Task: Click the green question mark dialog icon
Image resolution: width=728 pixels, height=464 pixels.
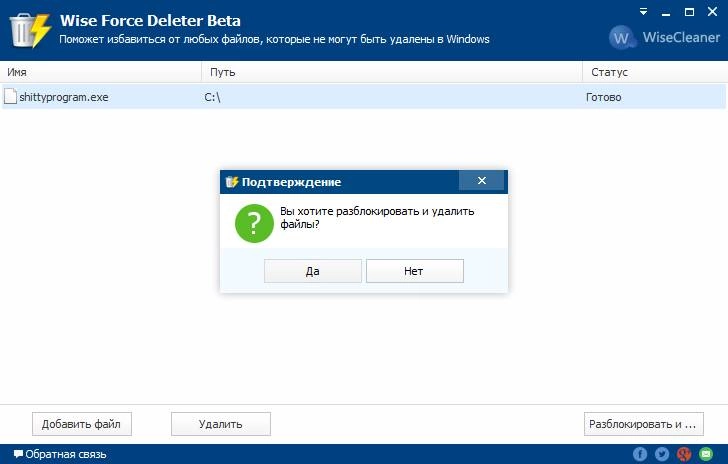Action: pos(254,223)
